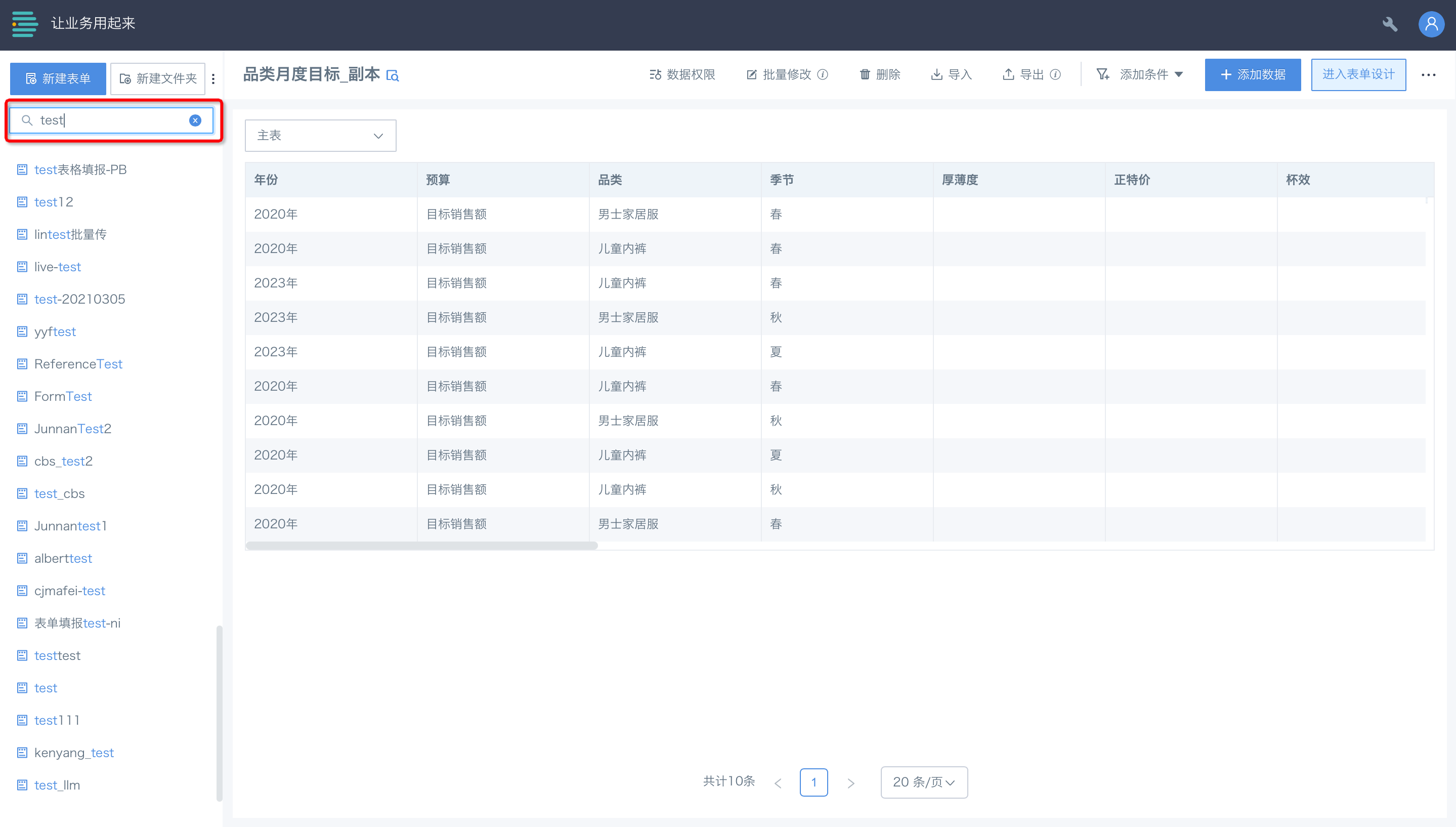This screenshot has height=827, width=1456.
Task: Open the test_llm form in sidebar
Action: pos(57,785)
